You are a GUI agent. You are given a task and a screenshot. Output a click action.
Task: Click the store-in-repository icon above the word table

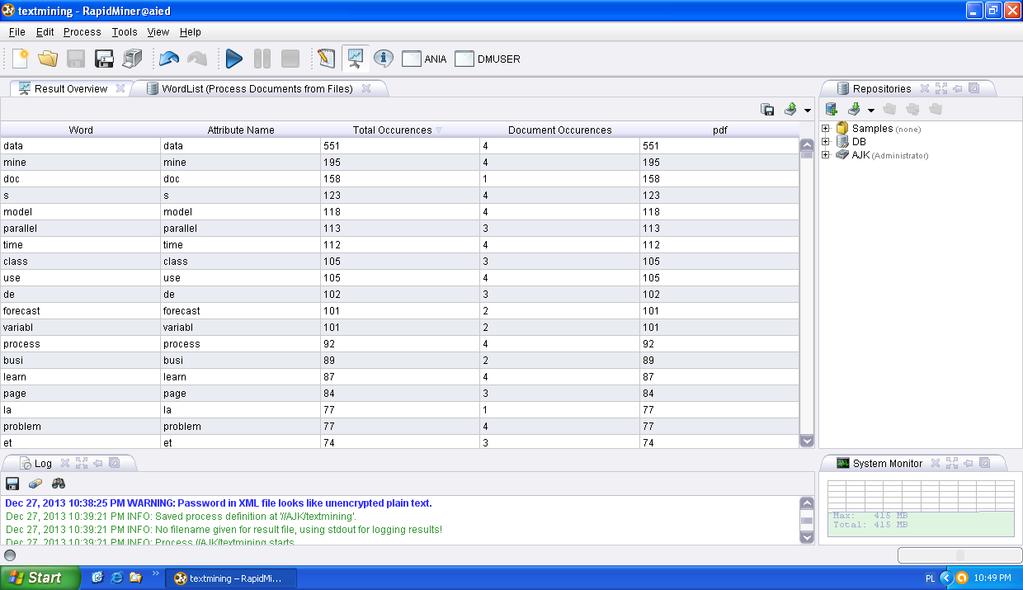[767, 110]
